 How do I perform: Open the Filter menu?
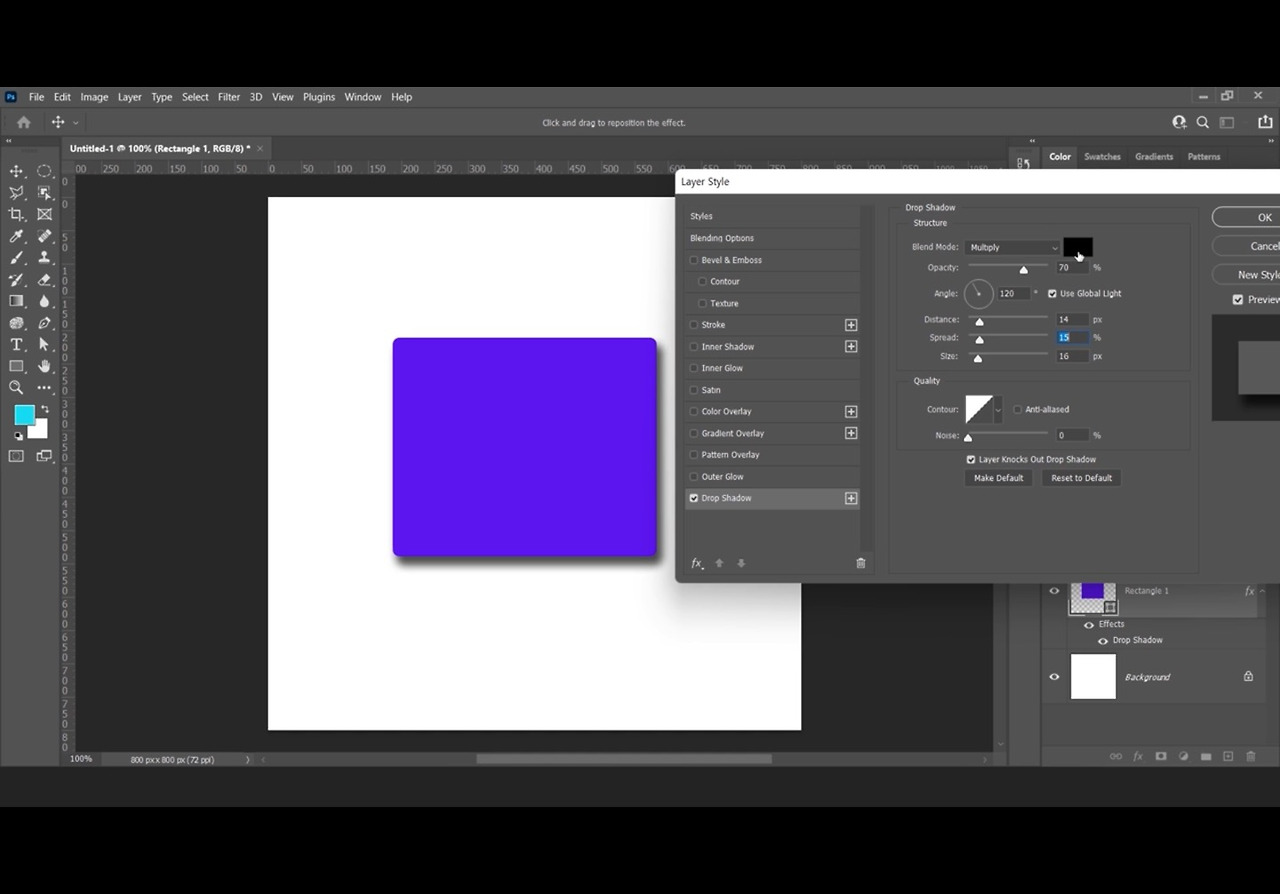(229, 97)
